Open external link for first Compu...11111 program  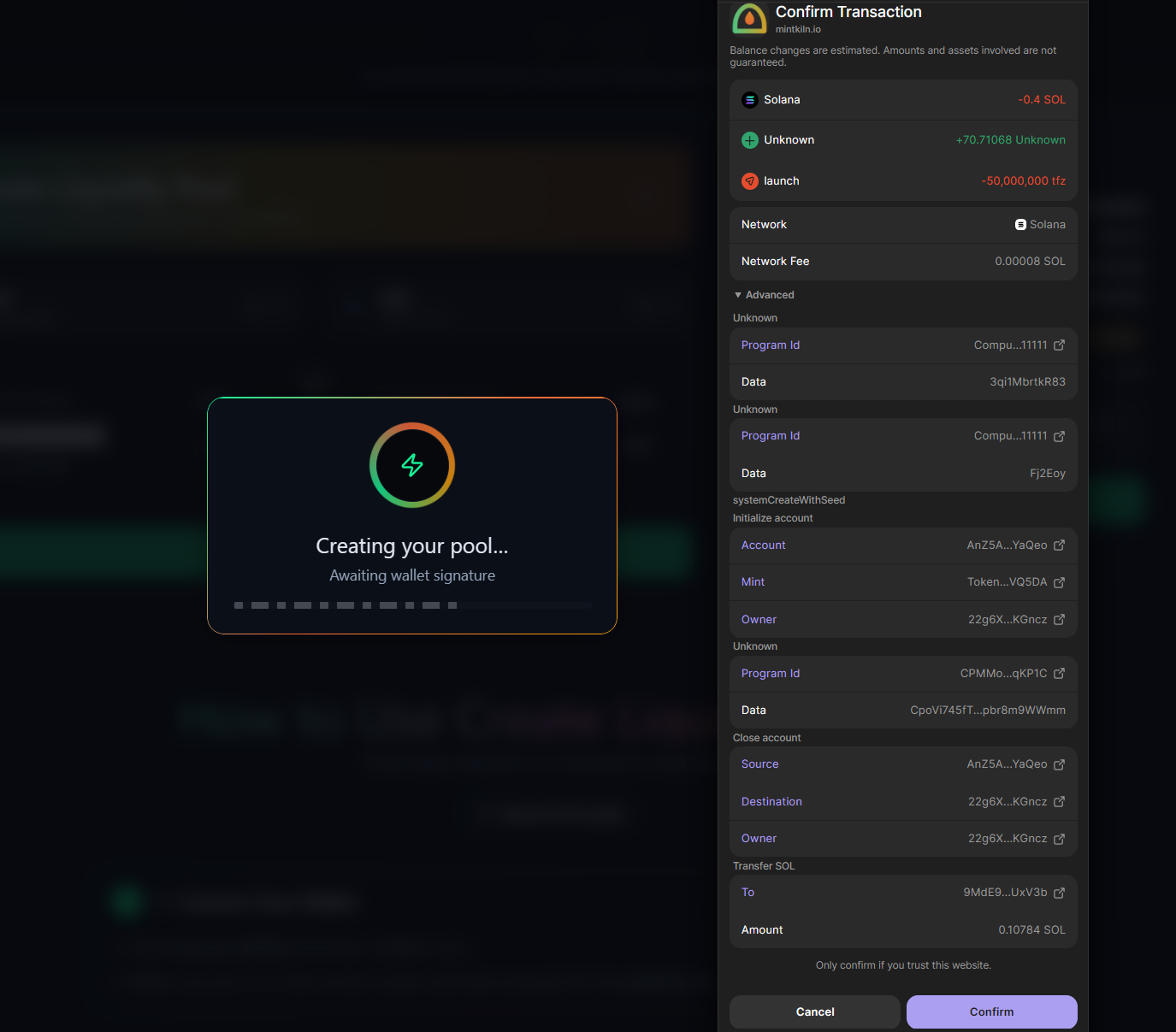click(x=1059, y=345)
